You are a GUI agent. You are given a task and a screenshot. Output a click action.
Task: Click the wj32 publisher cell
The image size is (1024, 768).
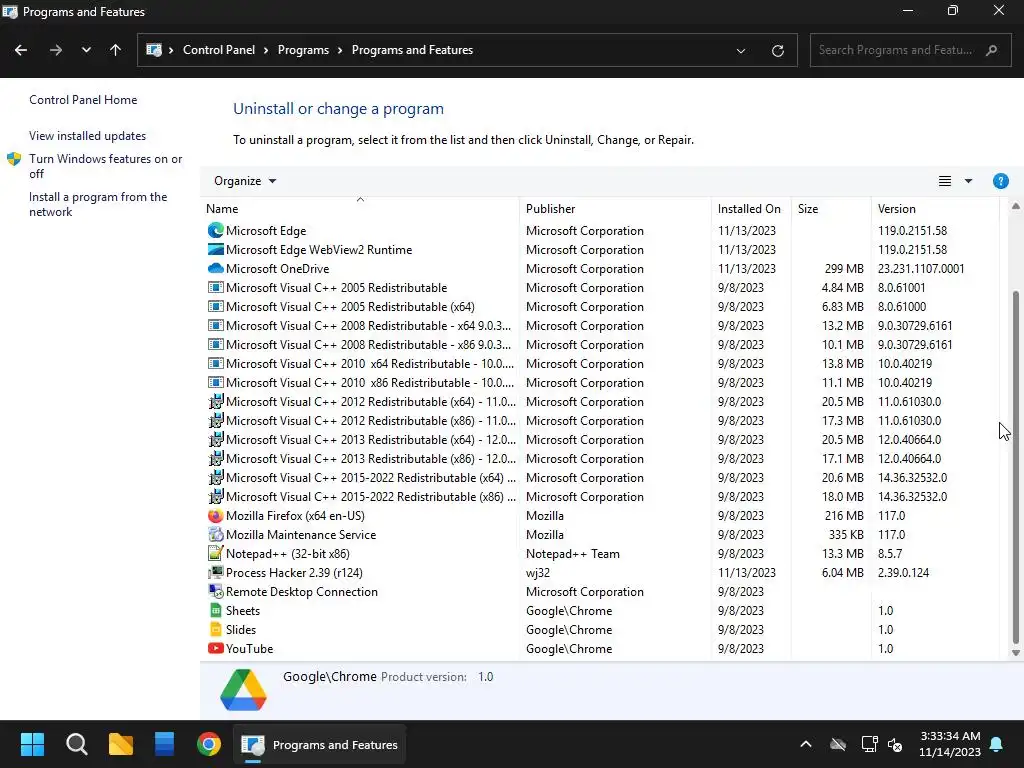[x=538, y=573]
